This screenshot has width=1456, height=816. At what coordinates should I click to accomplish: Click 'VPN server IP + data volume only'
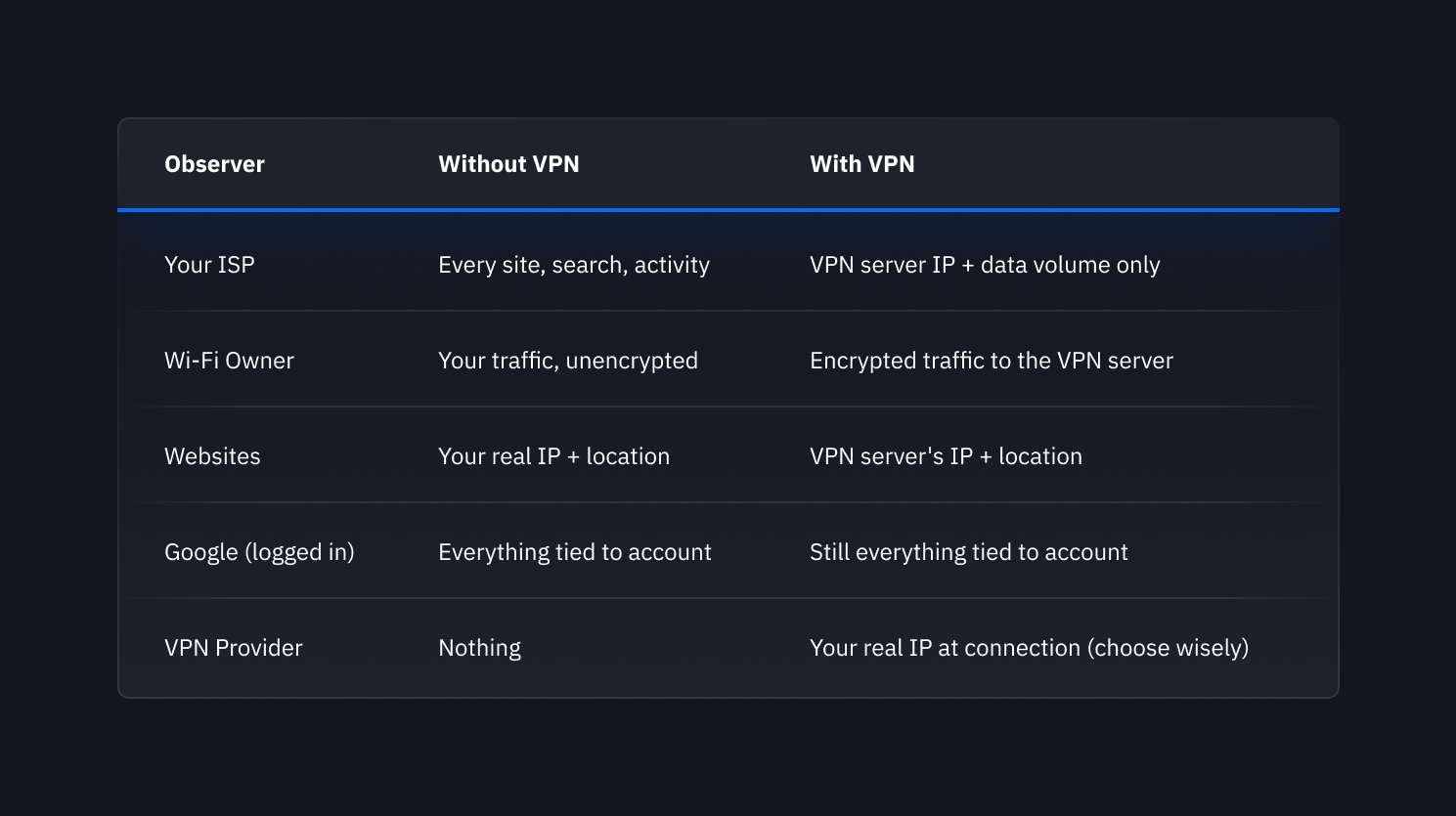pyautogui.click(x=985, y=265)
